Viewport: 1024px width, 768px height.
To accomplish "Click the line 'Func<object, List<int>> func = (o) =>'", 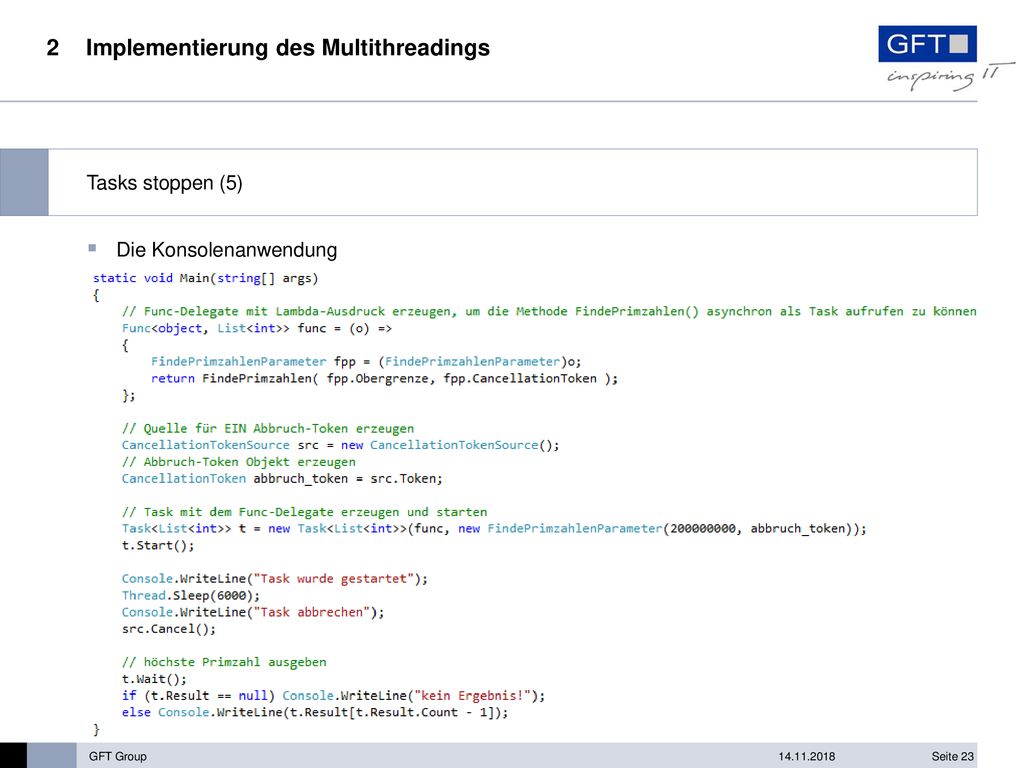I will [x=257, y=328].
